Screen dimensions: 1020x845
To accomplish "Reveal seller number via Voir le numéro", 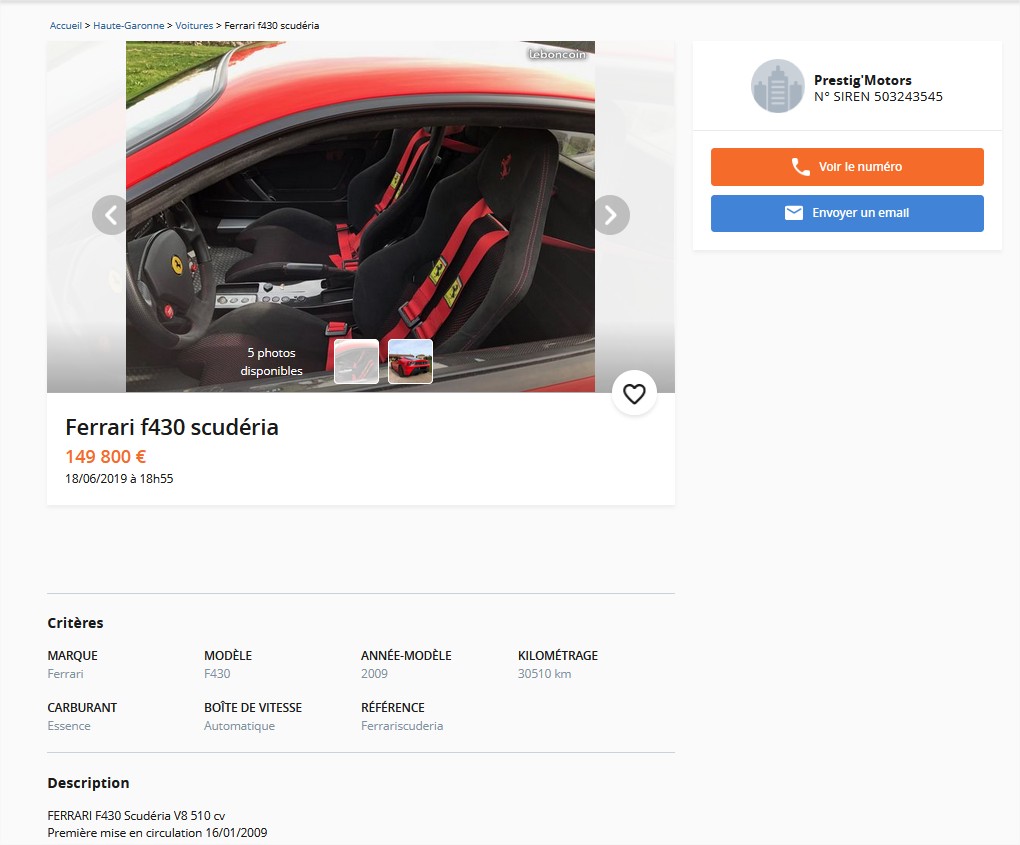I will [x=847, y=167].
